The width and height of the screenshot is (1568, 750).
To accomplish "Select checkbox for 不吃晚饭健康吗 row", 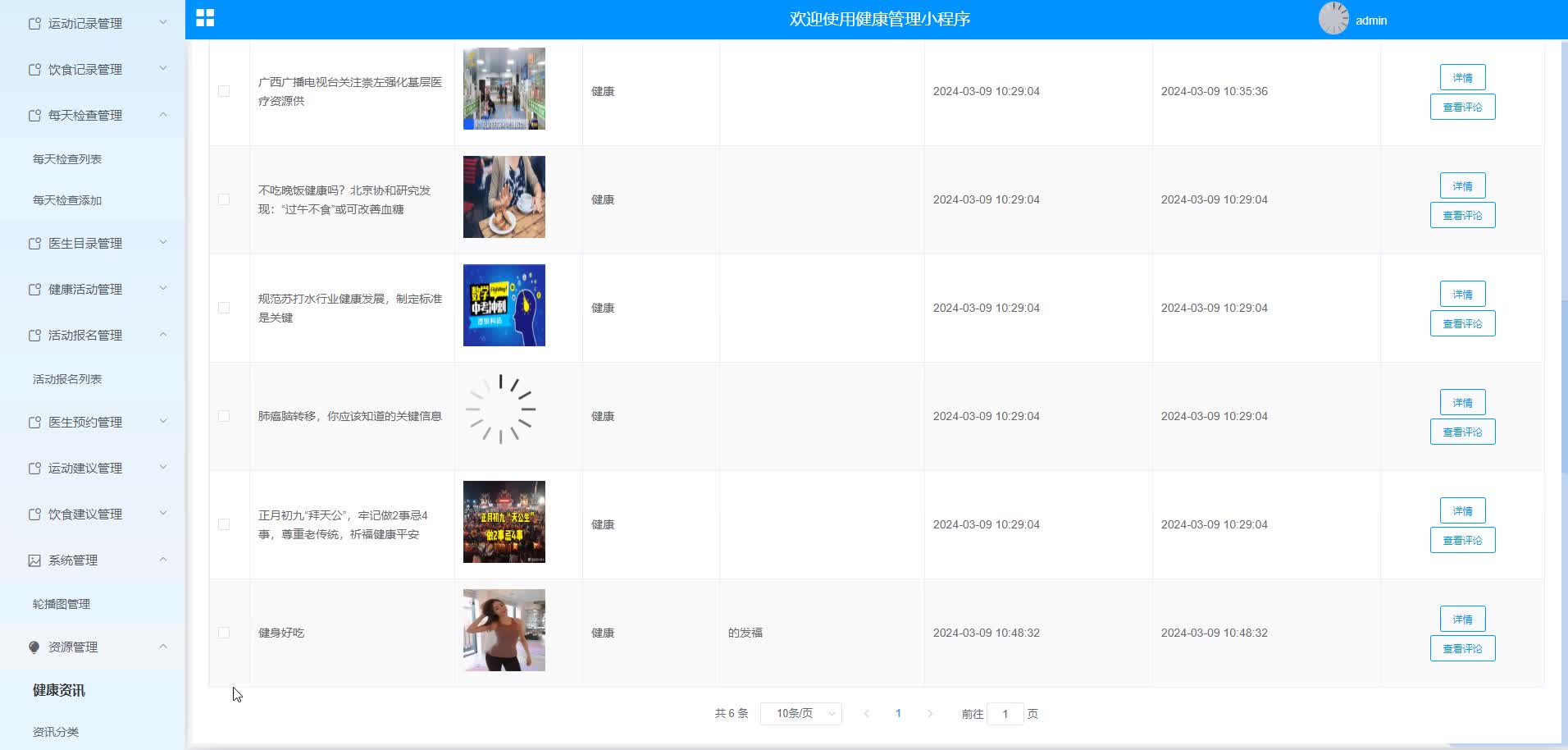I will (x=224, y=199).
